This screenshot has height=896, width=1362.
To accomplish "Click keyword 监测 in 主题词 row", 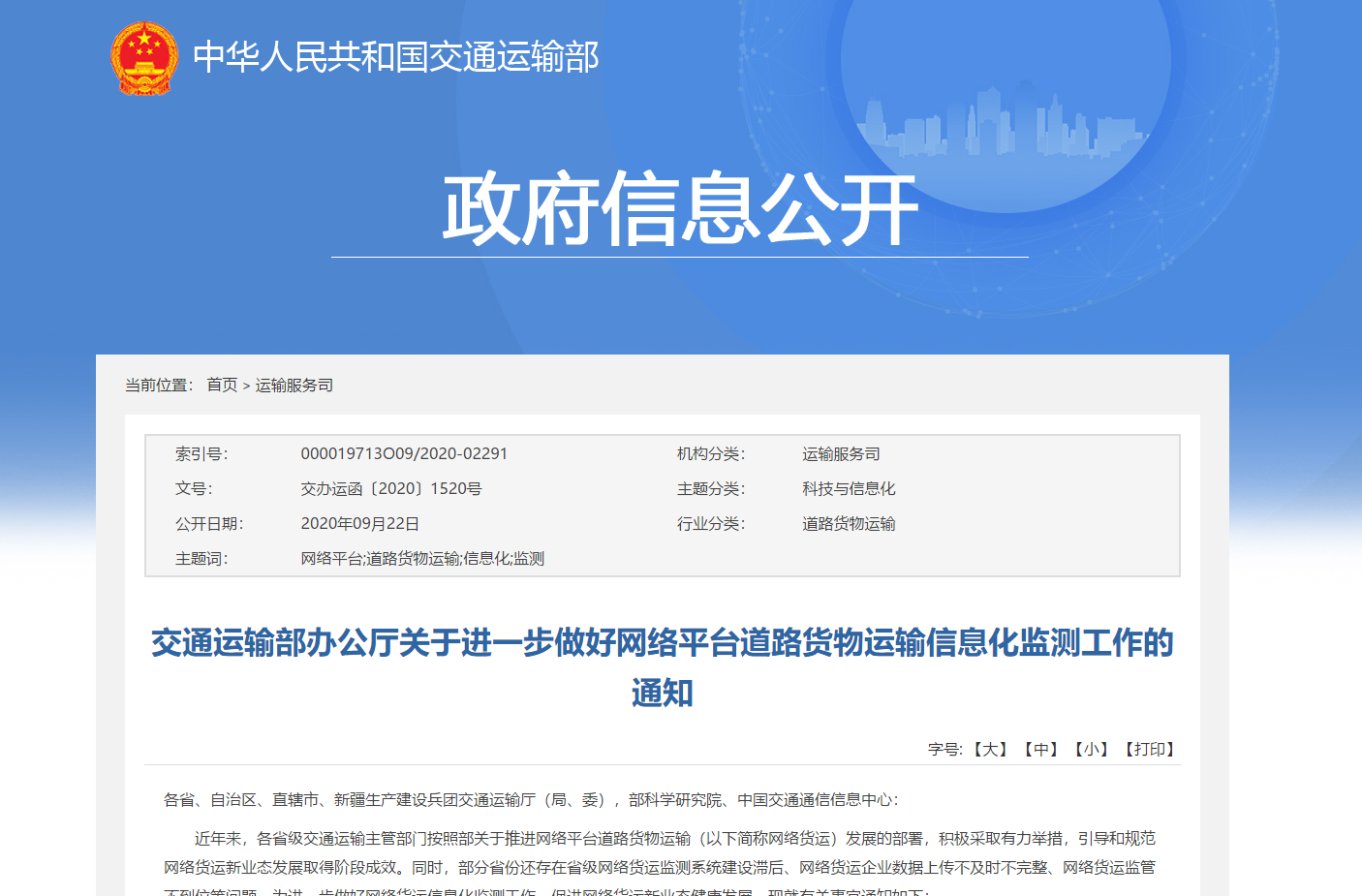I will click(x=530, y=558).
